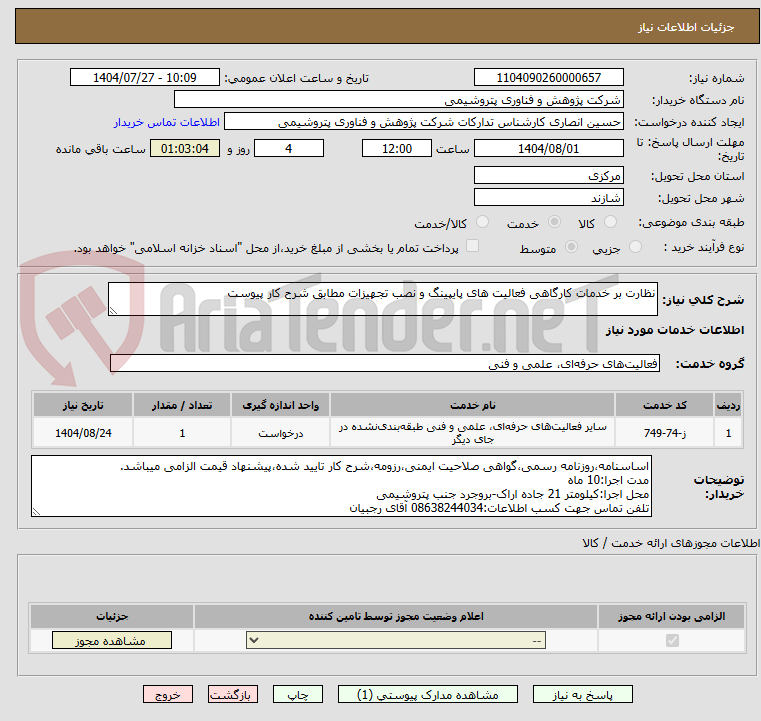Click the پاسخ به نیاز button
761x721 pixels.
[x=582, y=695]
